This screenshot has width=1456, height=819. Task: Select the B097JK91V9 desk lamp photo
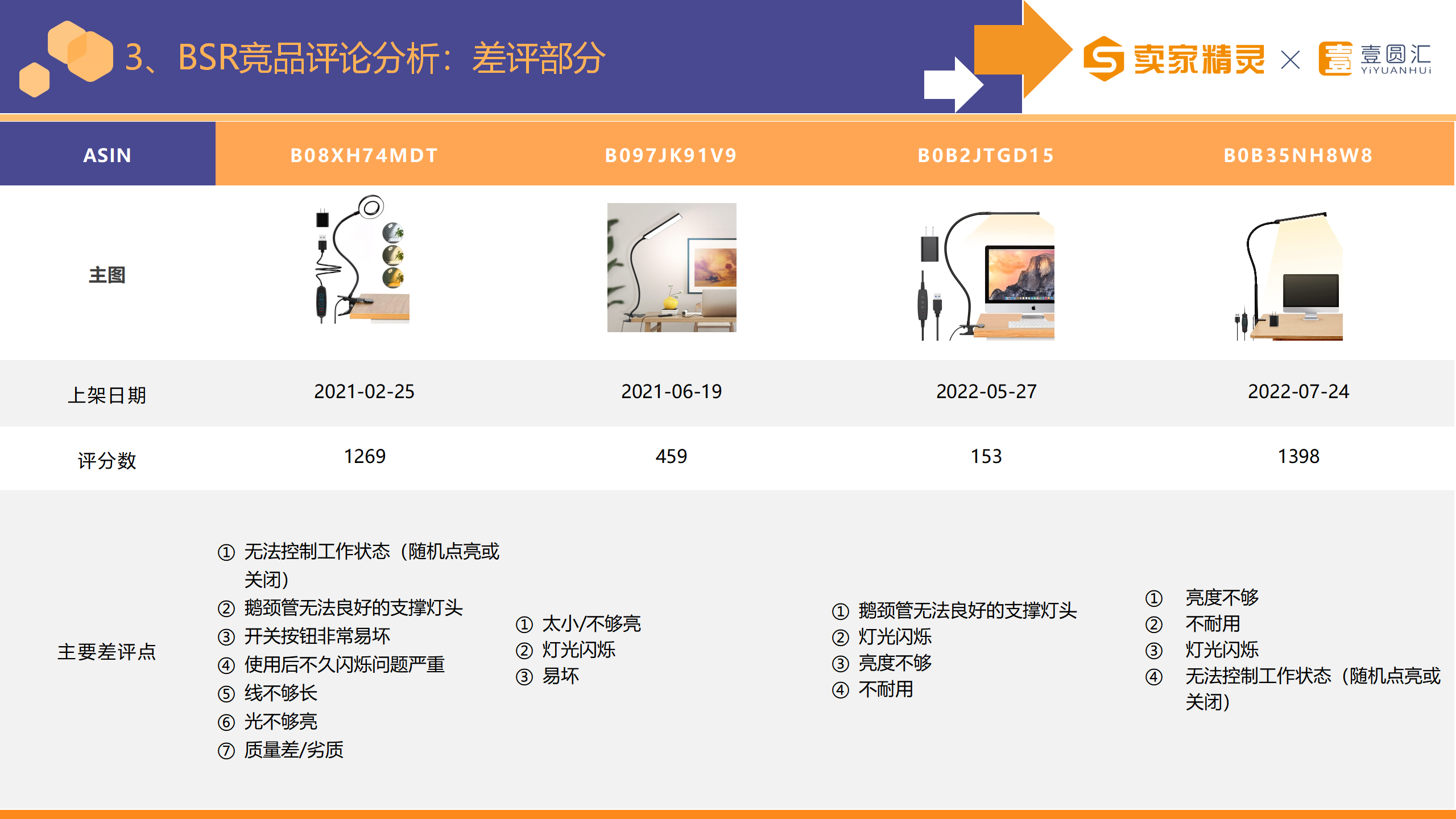click(671, 267)
